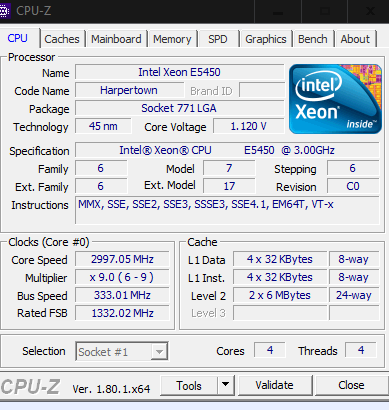Open the Memory tab

click(172, 39)
